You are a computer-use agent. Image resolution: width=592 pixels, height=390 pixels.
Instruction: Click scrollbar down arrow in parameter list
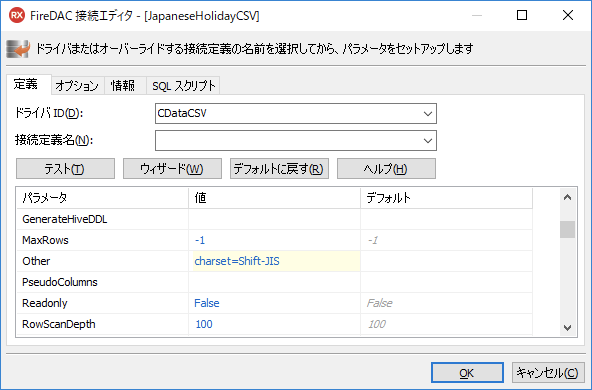567,328
